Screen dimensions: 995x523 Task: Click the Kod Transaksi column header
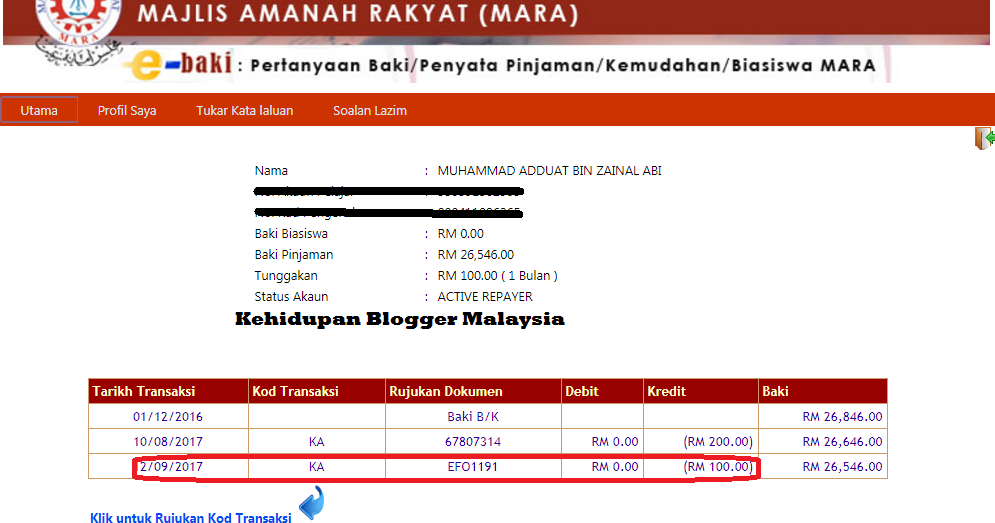click(317, 391)
